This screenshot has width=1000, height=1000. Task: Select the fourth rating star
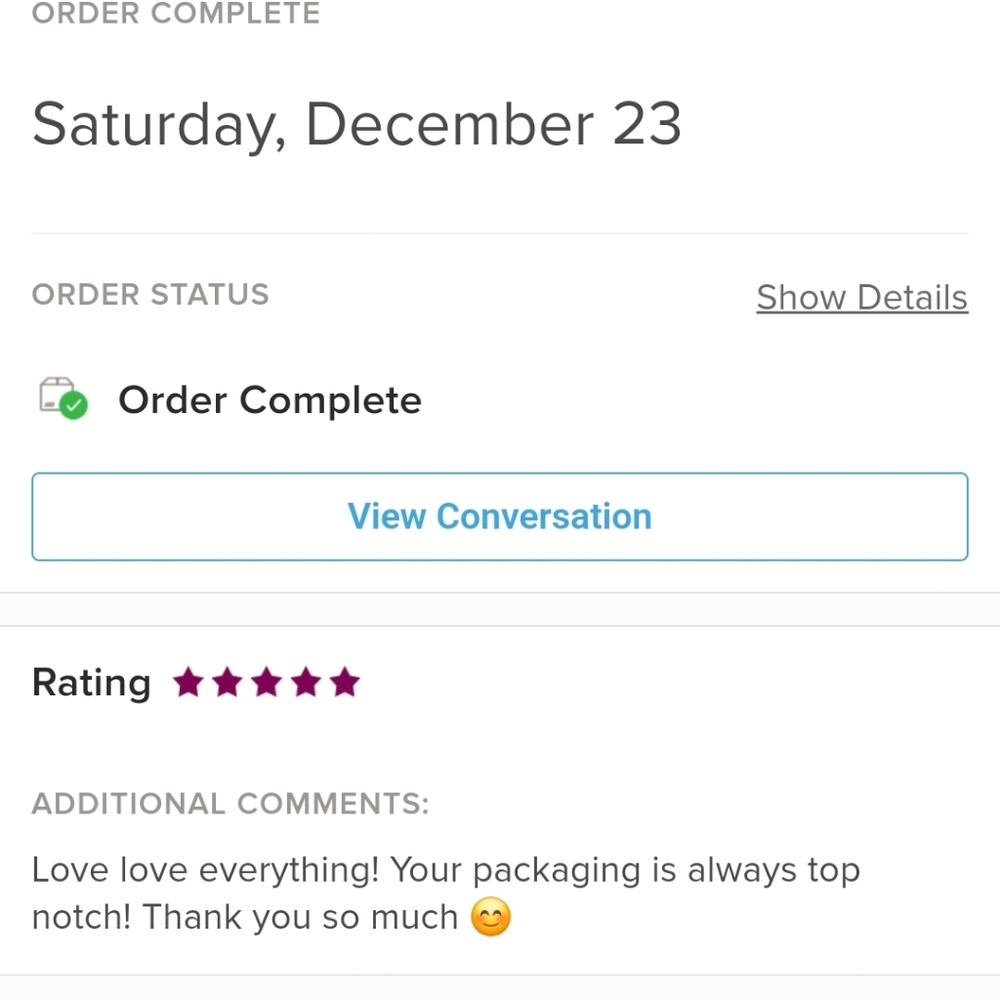coord(306,682)
